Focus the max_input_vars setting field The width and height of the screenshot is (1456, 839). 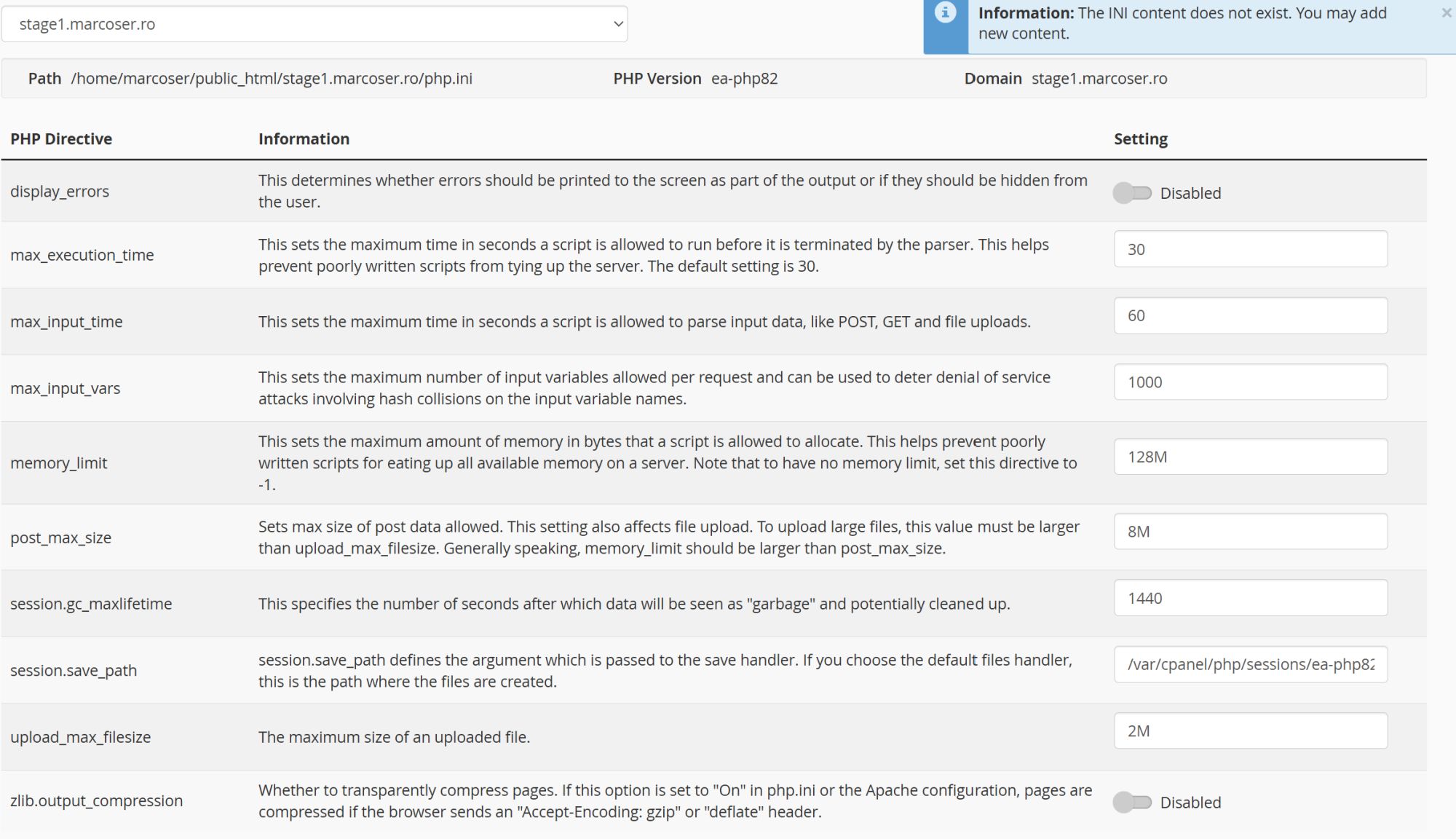[1250, 382]
